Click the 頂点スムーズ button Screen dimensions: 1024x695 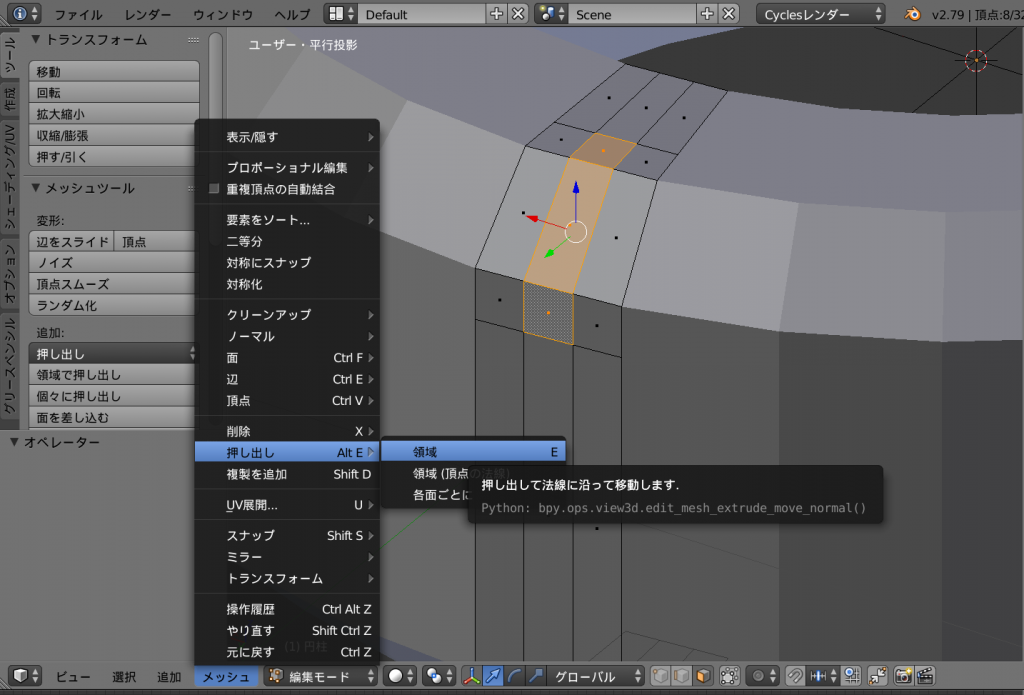pyautogui.click(x=113, y=284)
